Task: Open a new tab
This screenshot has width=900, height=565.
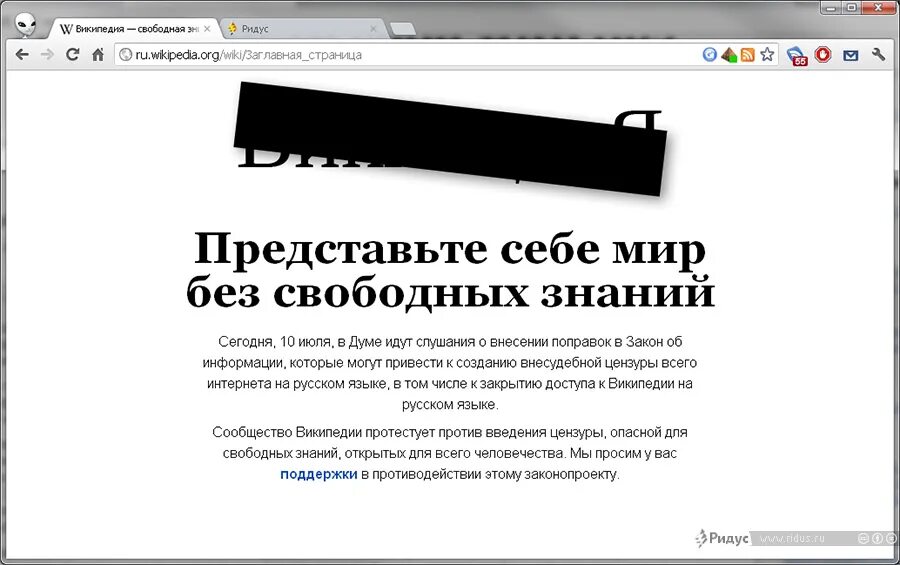Action: tap(402, 29)
